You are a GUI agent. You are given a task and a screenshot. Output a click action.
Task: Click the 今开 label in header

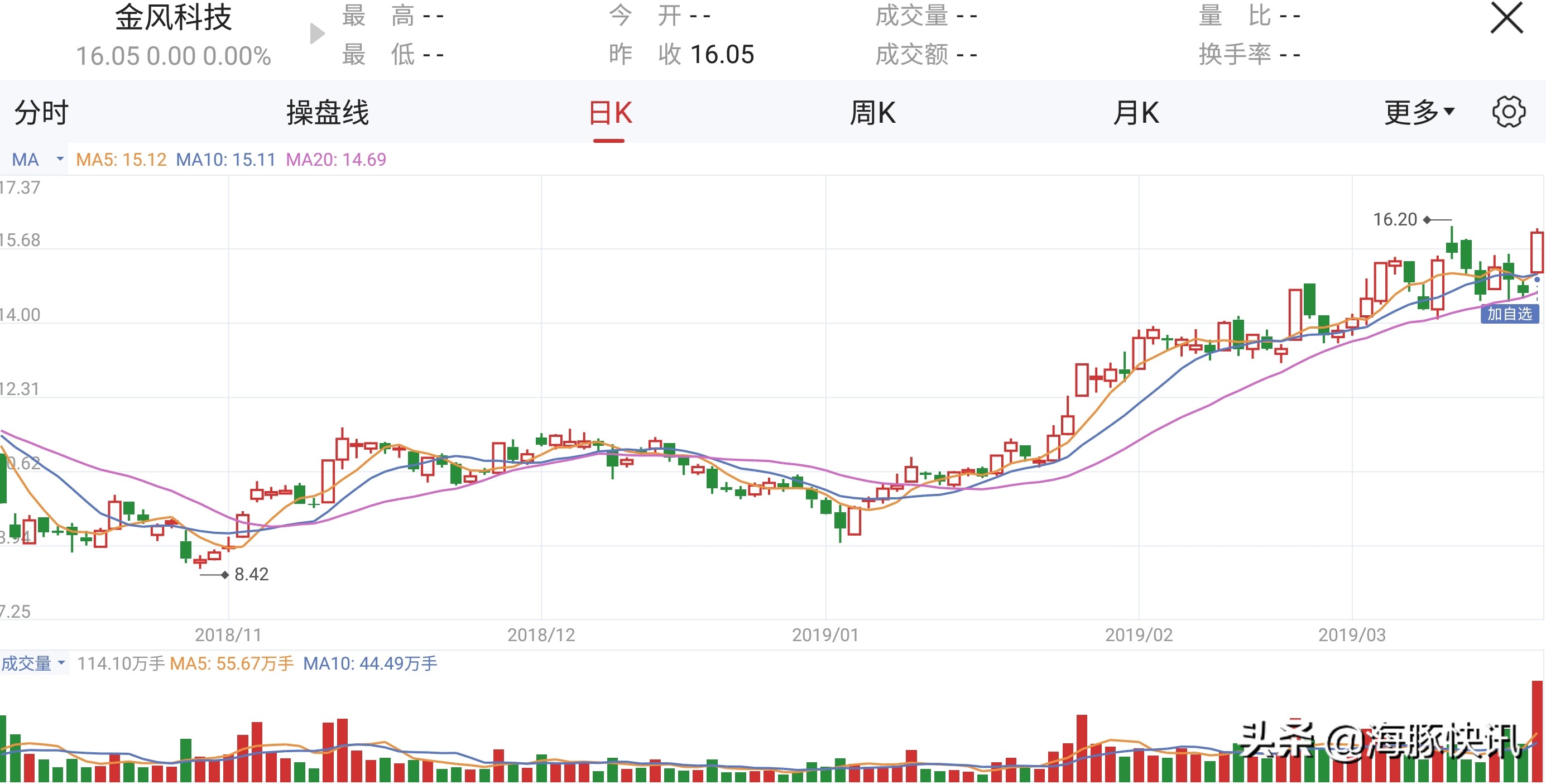tap(645, 16)
